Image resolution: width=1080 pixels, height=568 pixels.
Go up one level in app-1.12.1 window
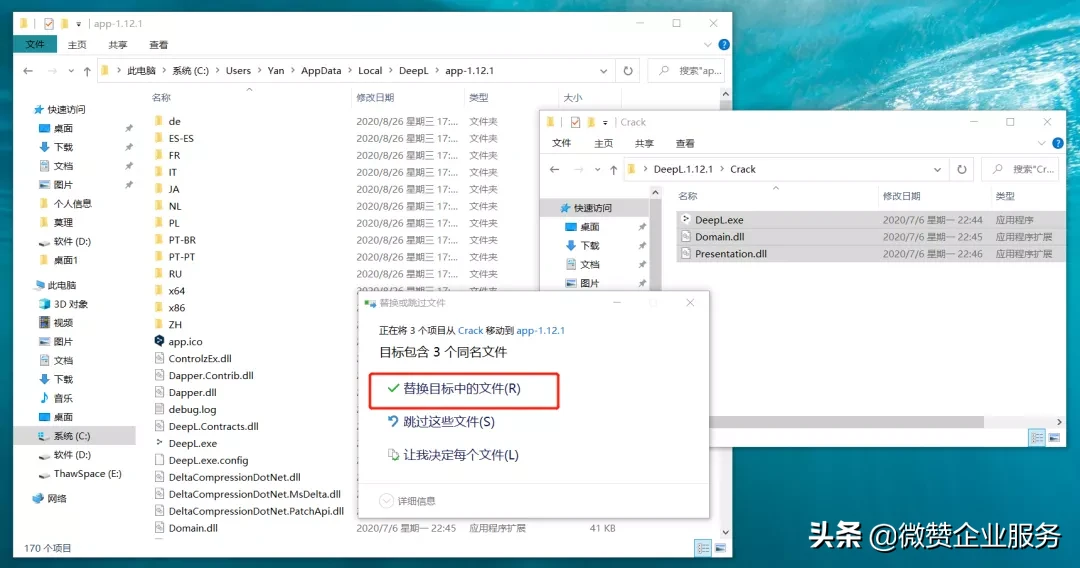point(87,71)
